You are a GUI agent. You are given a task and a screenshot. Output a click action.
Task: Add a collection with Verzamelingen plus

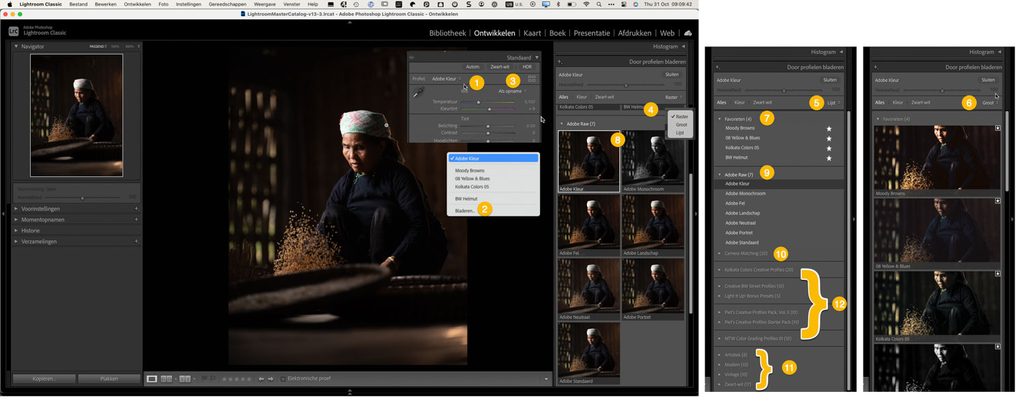(136, 242)
